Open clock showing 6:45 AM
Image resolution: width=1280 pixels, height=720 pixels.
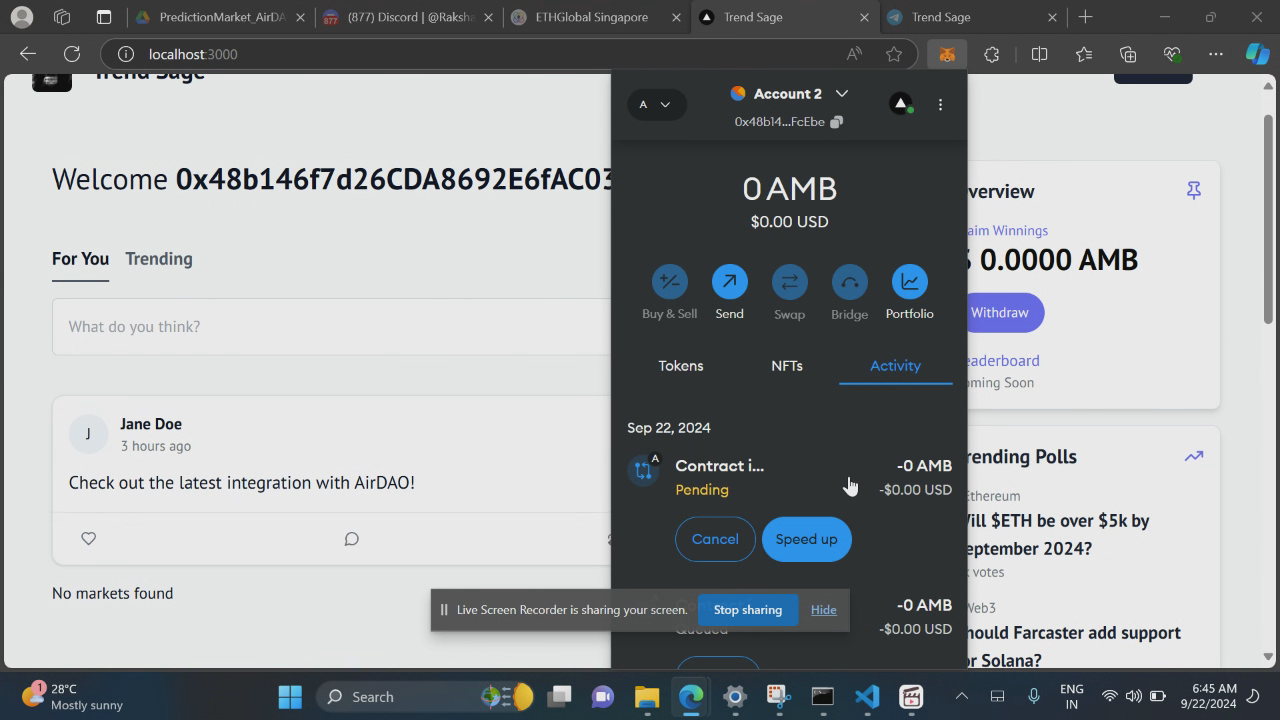[1214, 696]
